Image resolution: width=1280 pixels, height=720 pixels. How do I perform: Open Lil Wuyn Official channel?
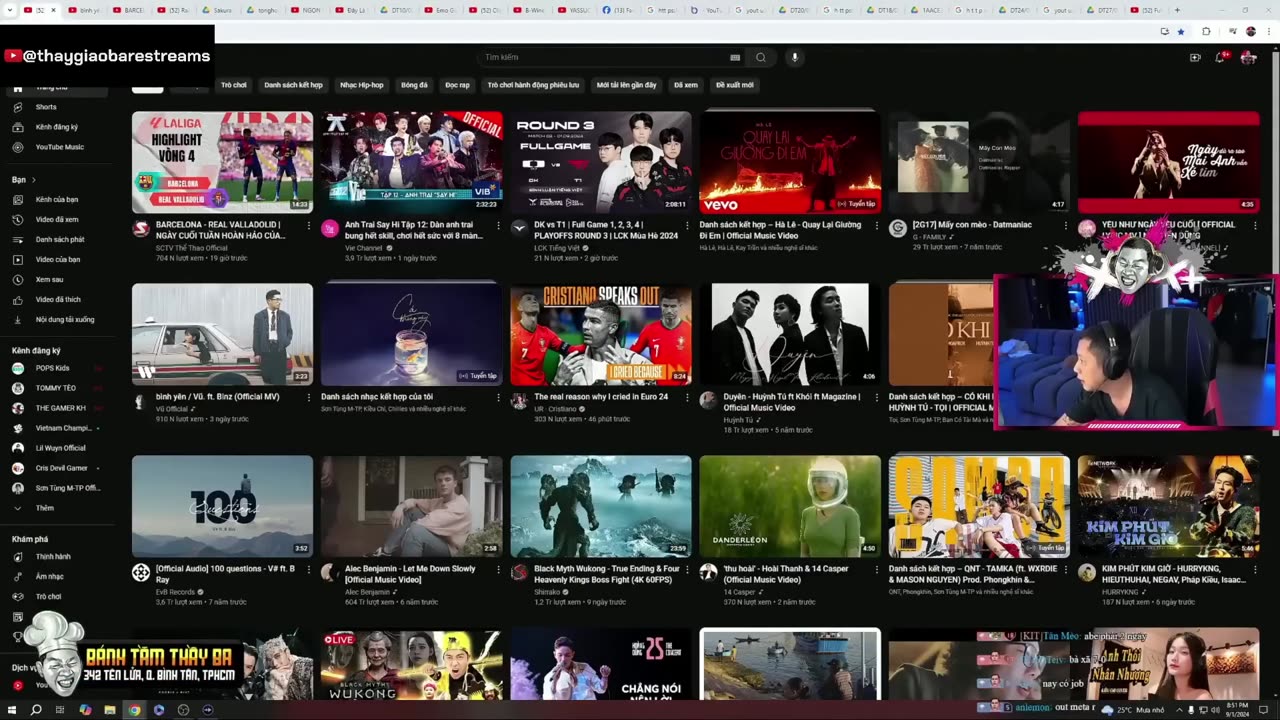tap(60, 448)
